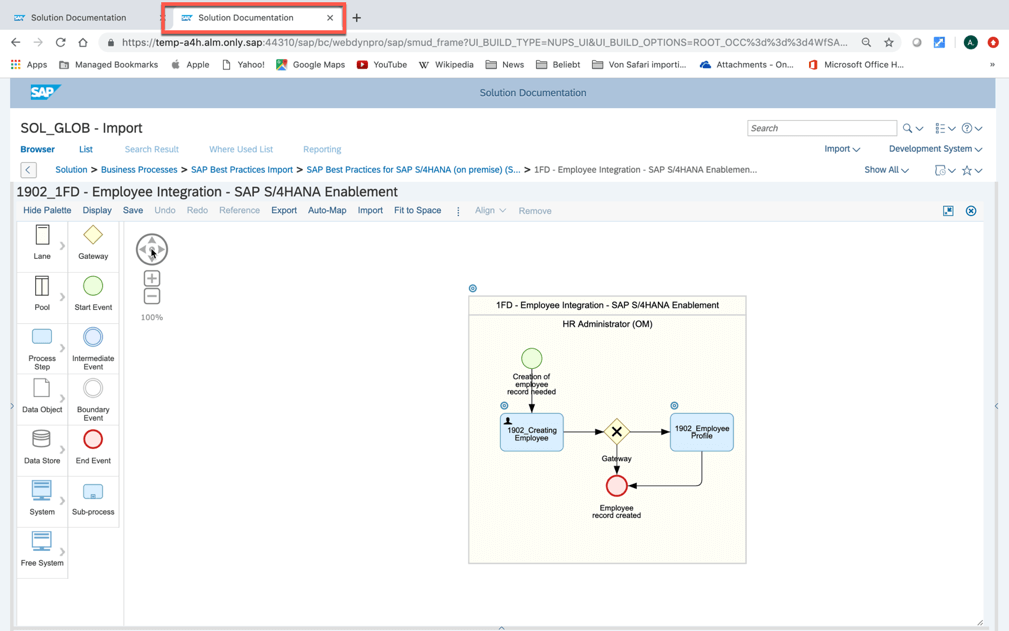Pick the Intermediate Event palette shape

pos(93,349)
